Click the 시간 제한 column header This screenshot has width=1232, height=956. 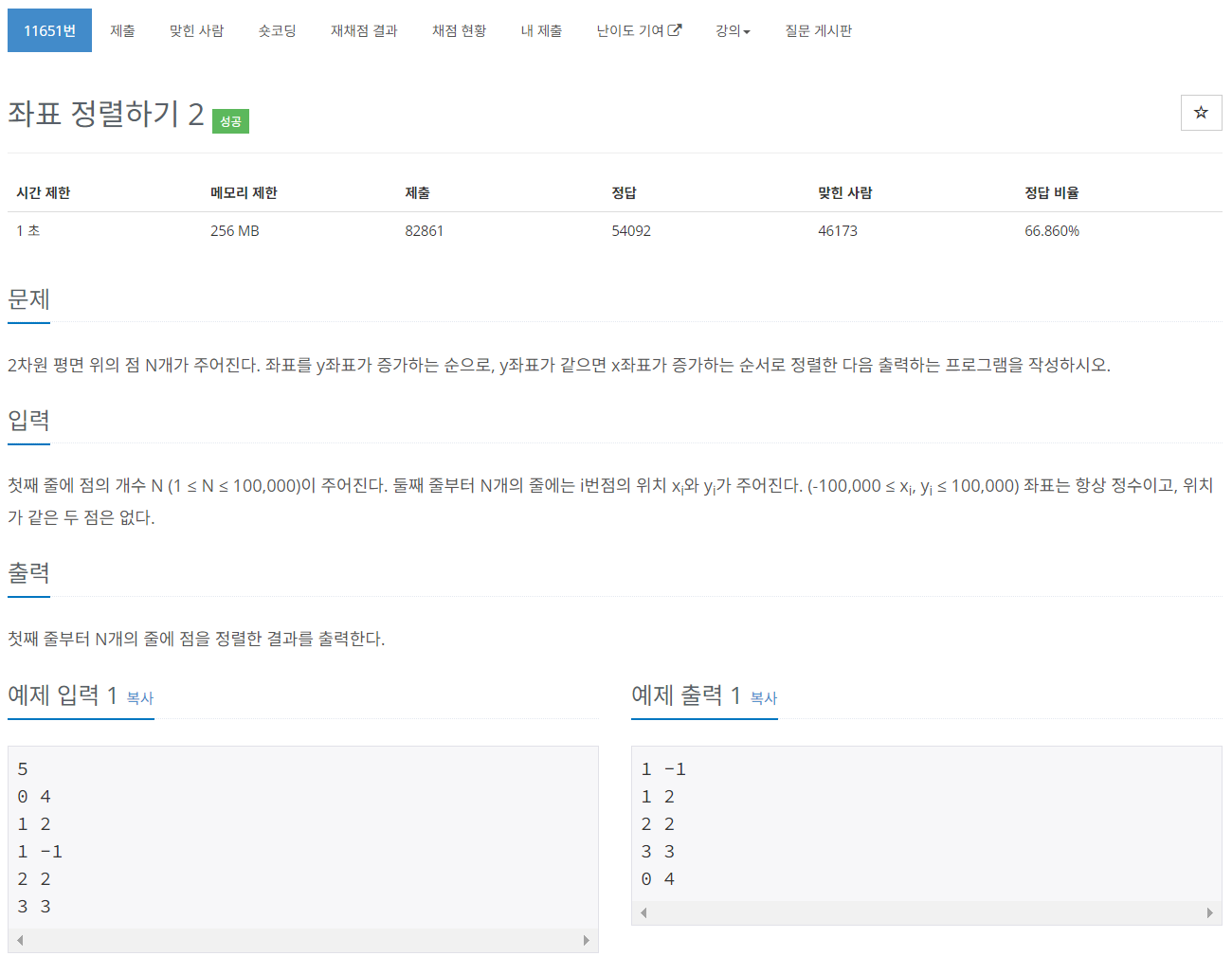pos(44,192)
